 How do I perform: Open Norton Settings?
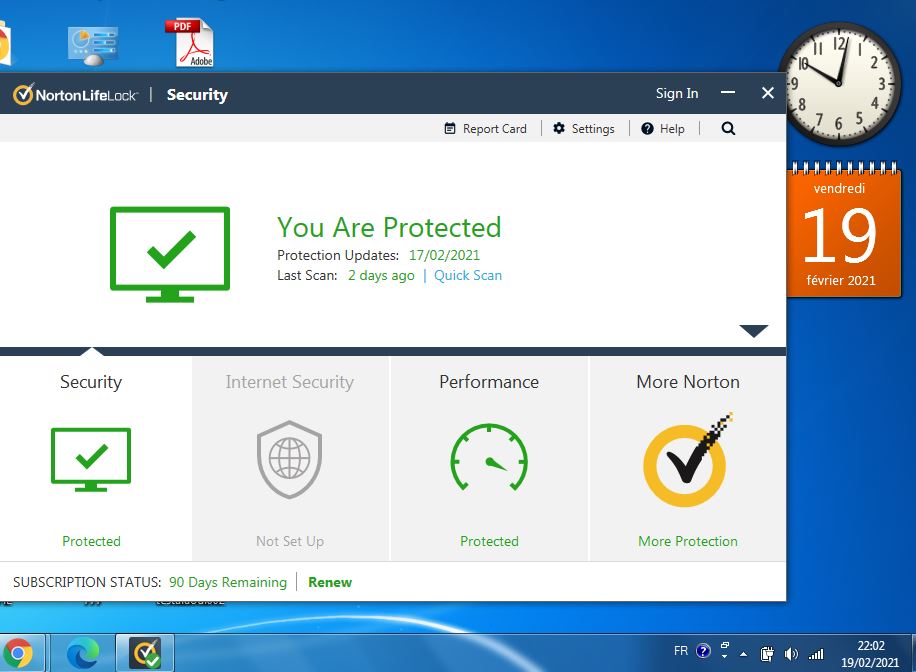click(584, 129)
